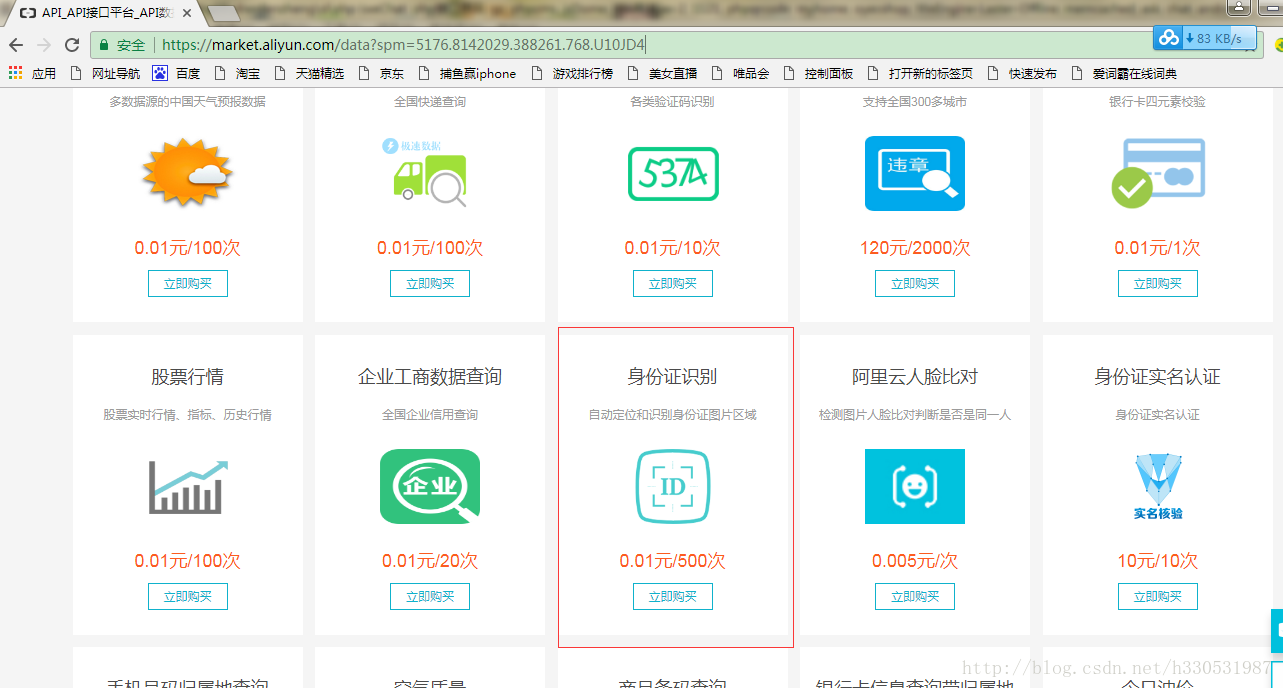Click 立即购买 under 阿里云人脸比对

point(915,596)
